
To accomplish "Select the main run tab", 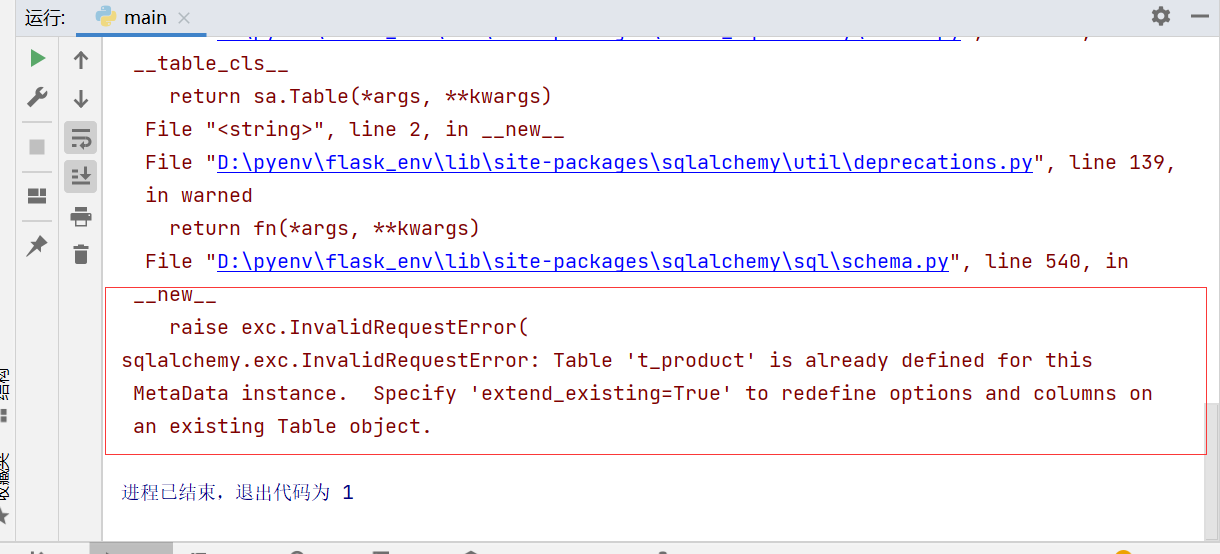I will [x=144, y=18].
